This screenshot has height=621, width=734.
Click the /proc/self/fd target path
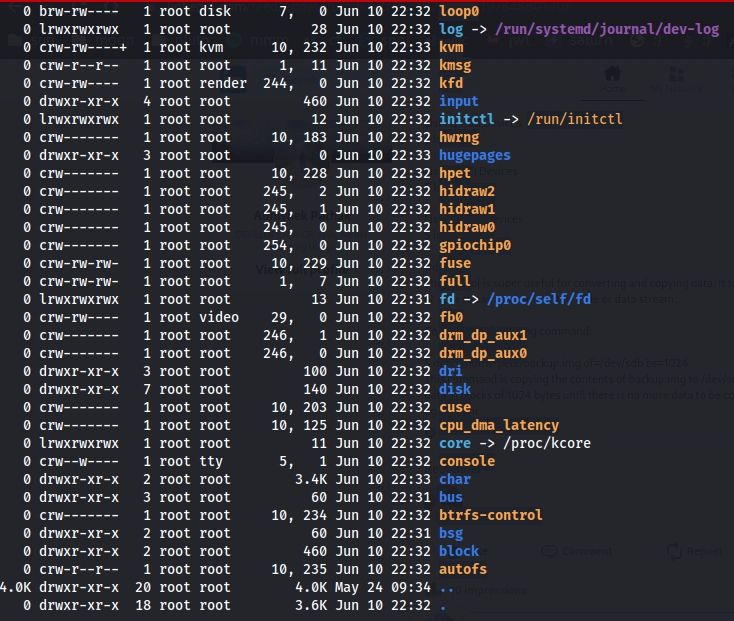point(539,300)
